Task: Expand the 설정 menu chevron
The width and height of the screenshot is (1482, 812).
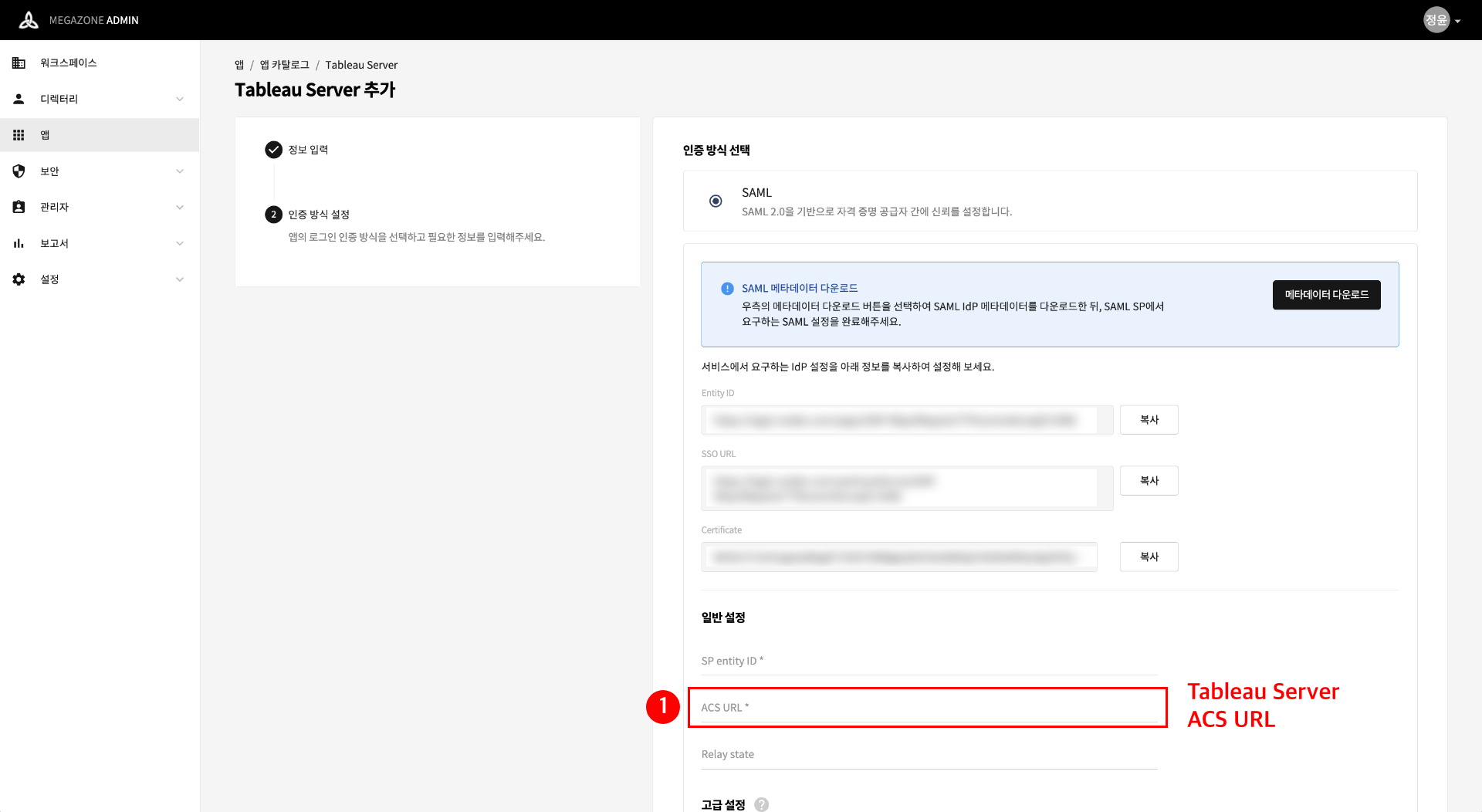Action: pos(180,279)
